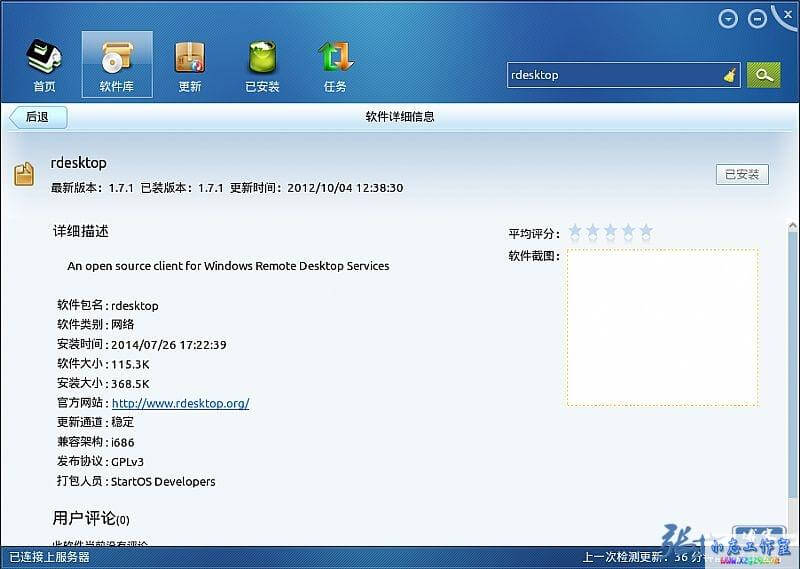Rate the software four stars
800x569 pixels.
point(629,232)
